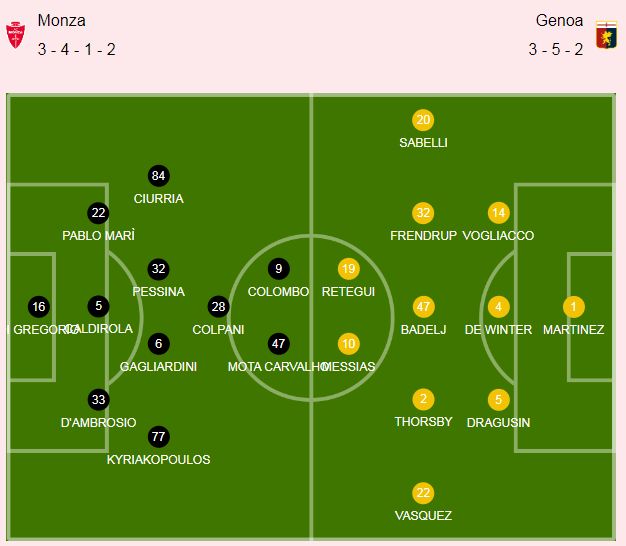
Task: Click Kyriakopoulos number 77 marker
Action: (158, 437)
